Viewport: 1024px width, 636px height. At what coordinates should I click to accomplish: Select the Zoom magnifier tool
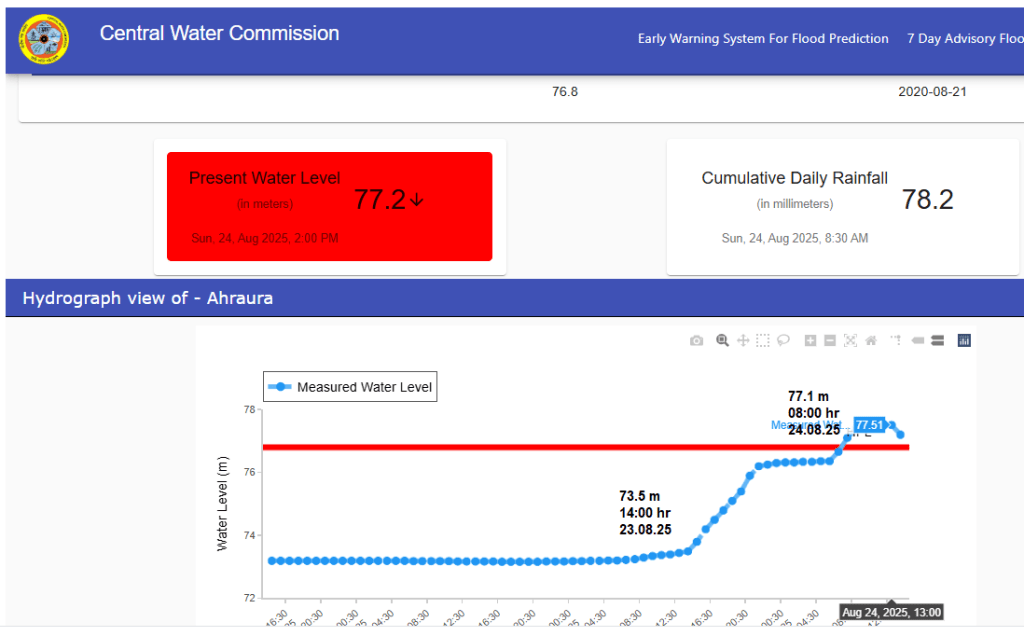pos(722,341)
